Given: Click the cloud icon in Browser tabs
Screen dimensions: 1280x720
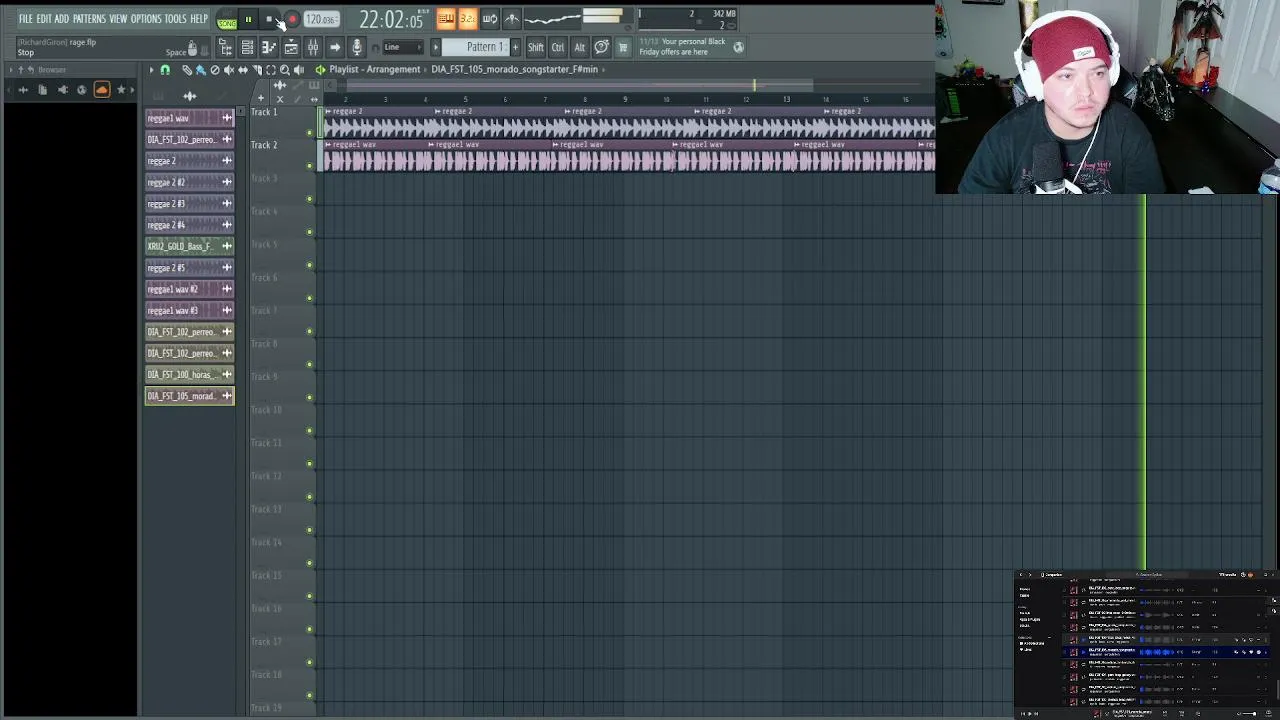Looking at the screenshot, I should pyautogui.click(x=101, y=90).
